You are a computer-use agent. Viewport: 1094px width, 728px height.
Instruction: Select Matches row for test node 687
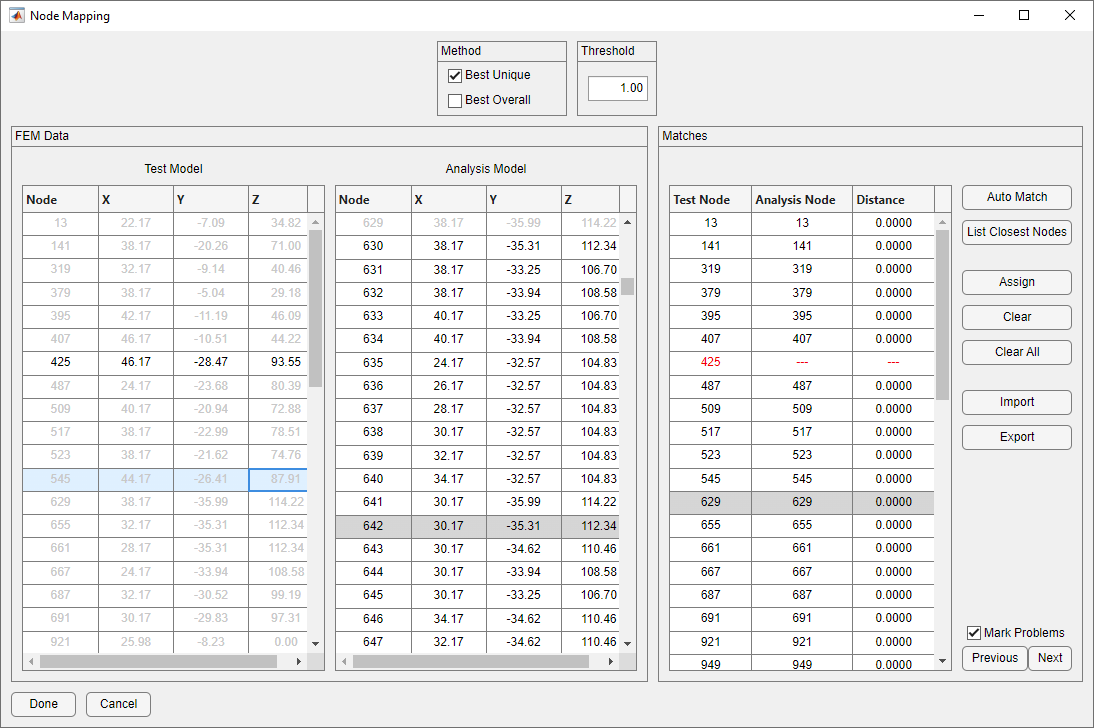point(802,595)
